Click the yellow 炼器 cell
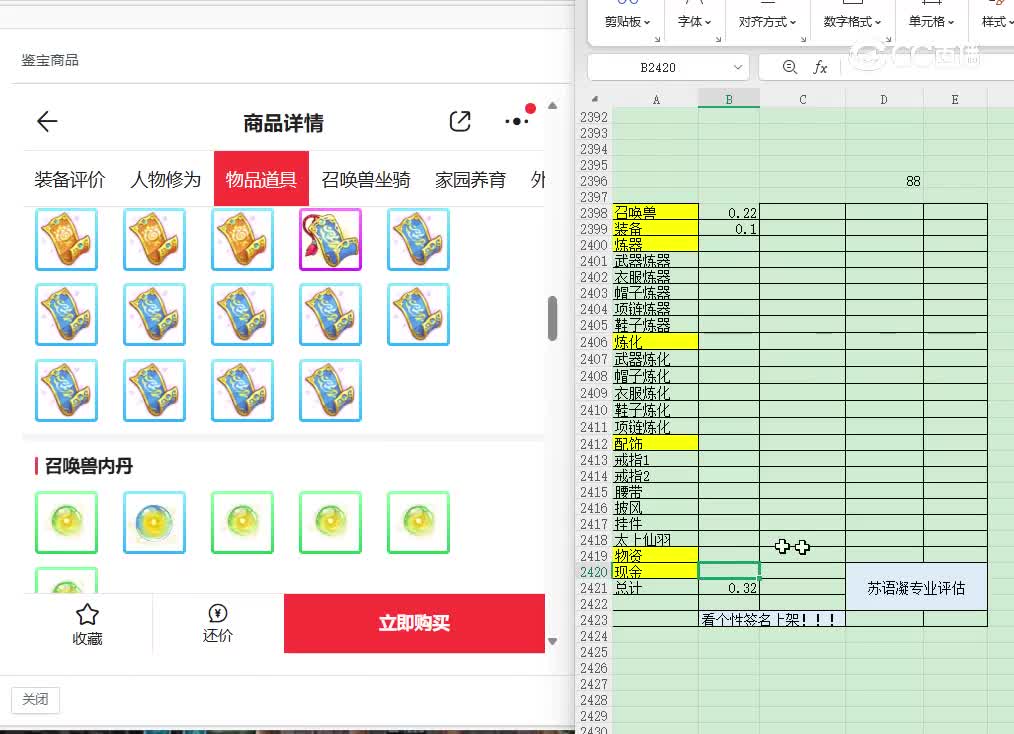The width and height of the screenshot is (1014, 734). click(x=656, y=244)
